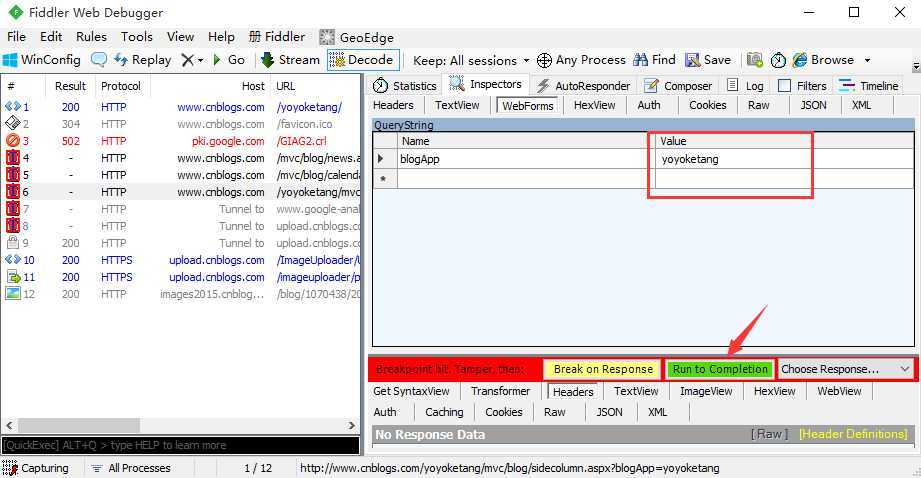Open the ImageView response tab
921x478 pixels.
tap(706, 391)
